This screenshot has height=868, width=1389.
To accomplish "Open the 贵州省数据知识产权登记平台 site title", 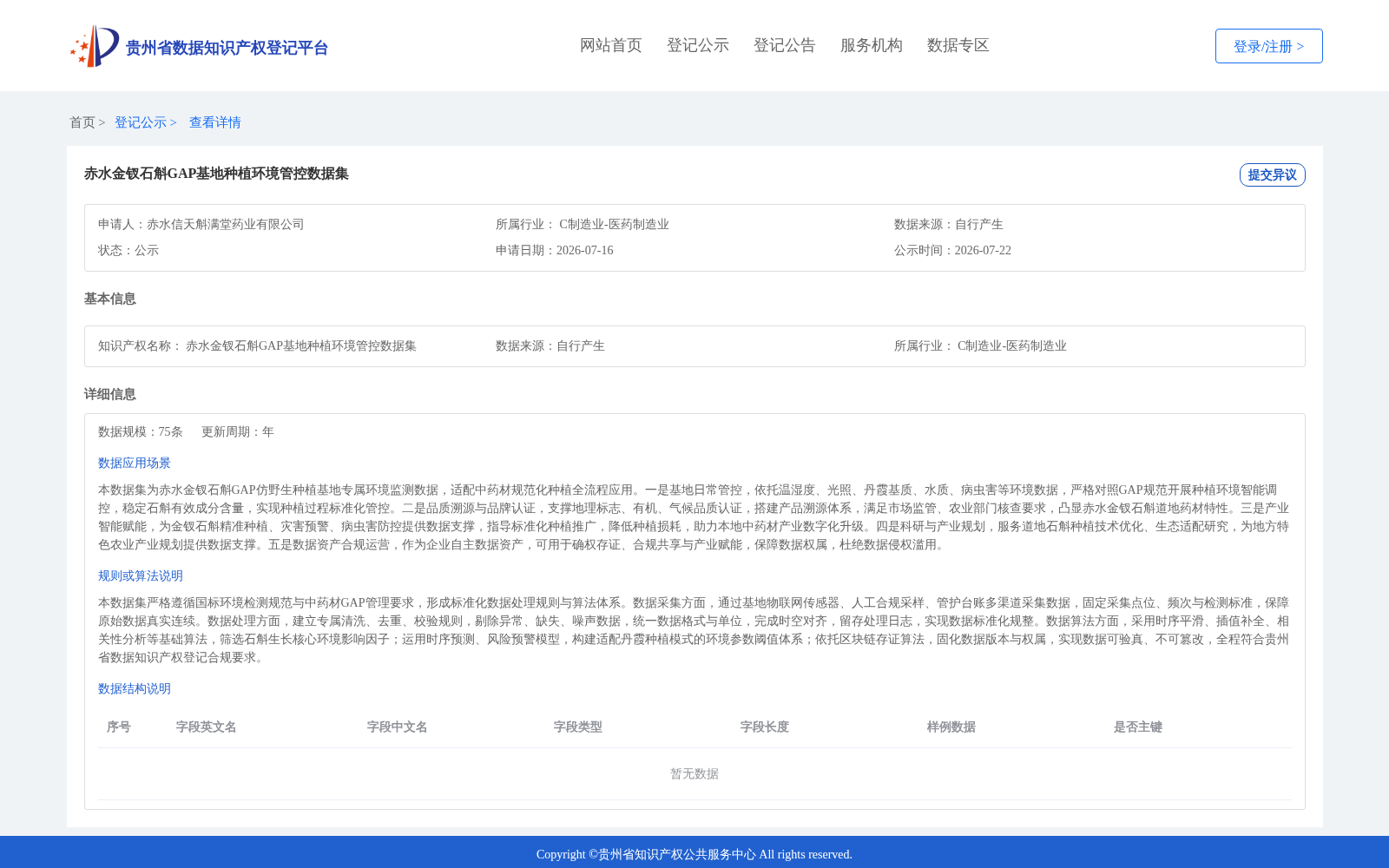I will pyautogui.click(x=227, y=48).
